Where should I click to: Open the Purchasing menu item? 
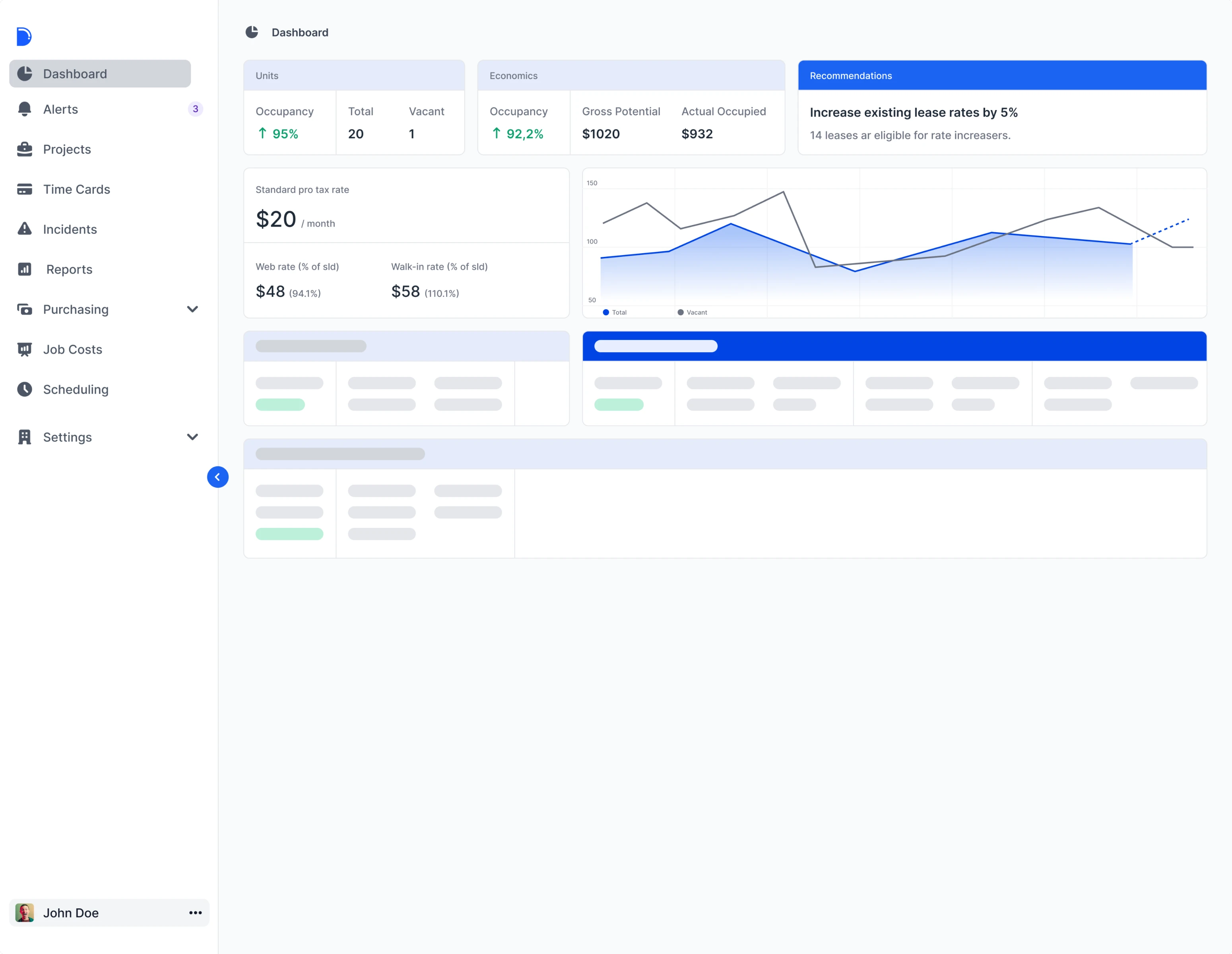(76, 309)
